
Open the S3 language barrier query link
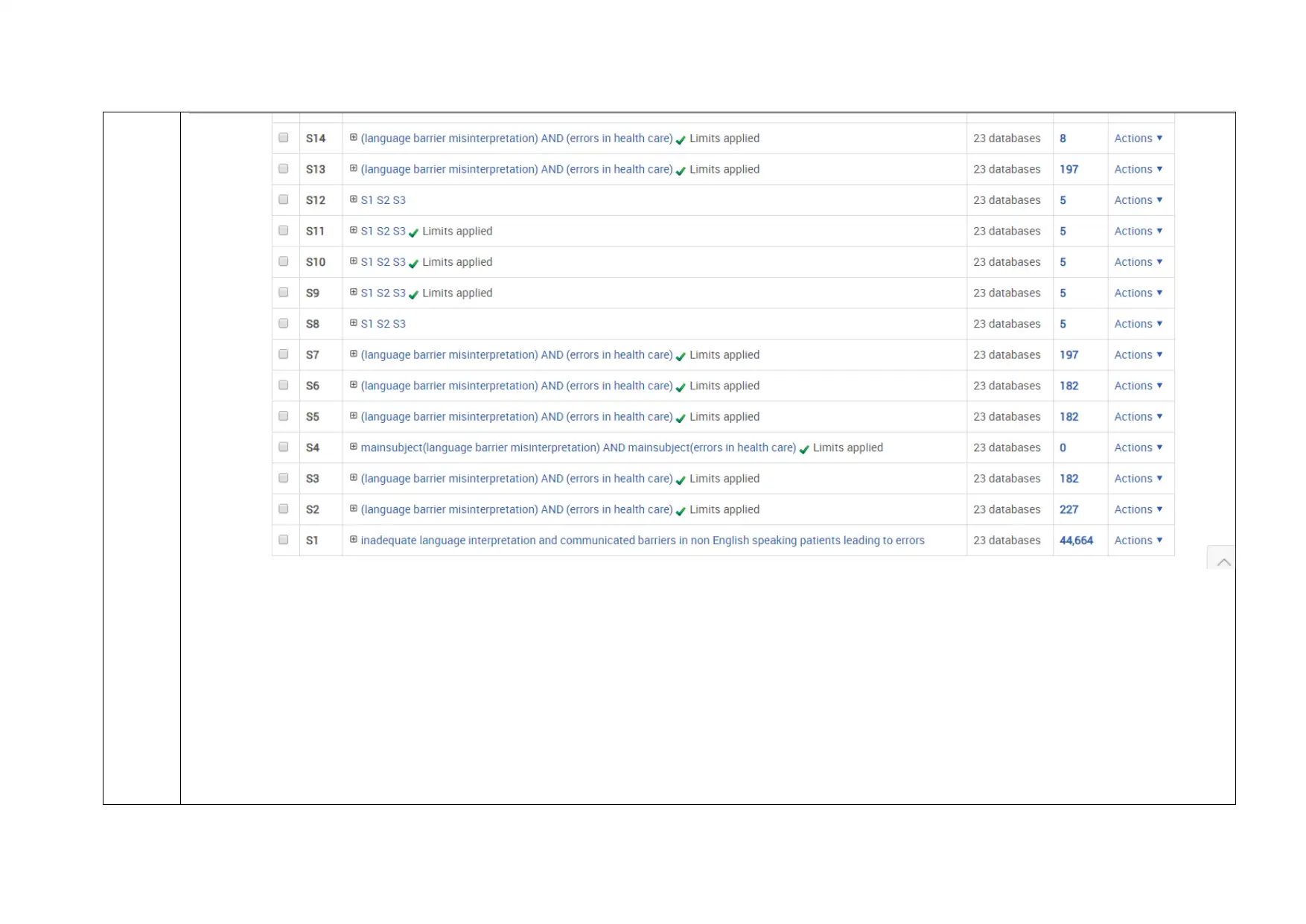pyautogui.click(x=516, y=479)
